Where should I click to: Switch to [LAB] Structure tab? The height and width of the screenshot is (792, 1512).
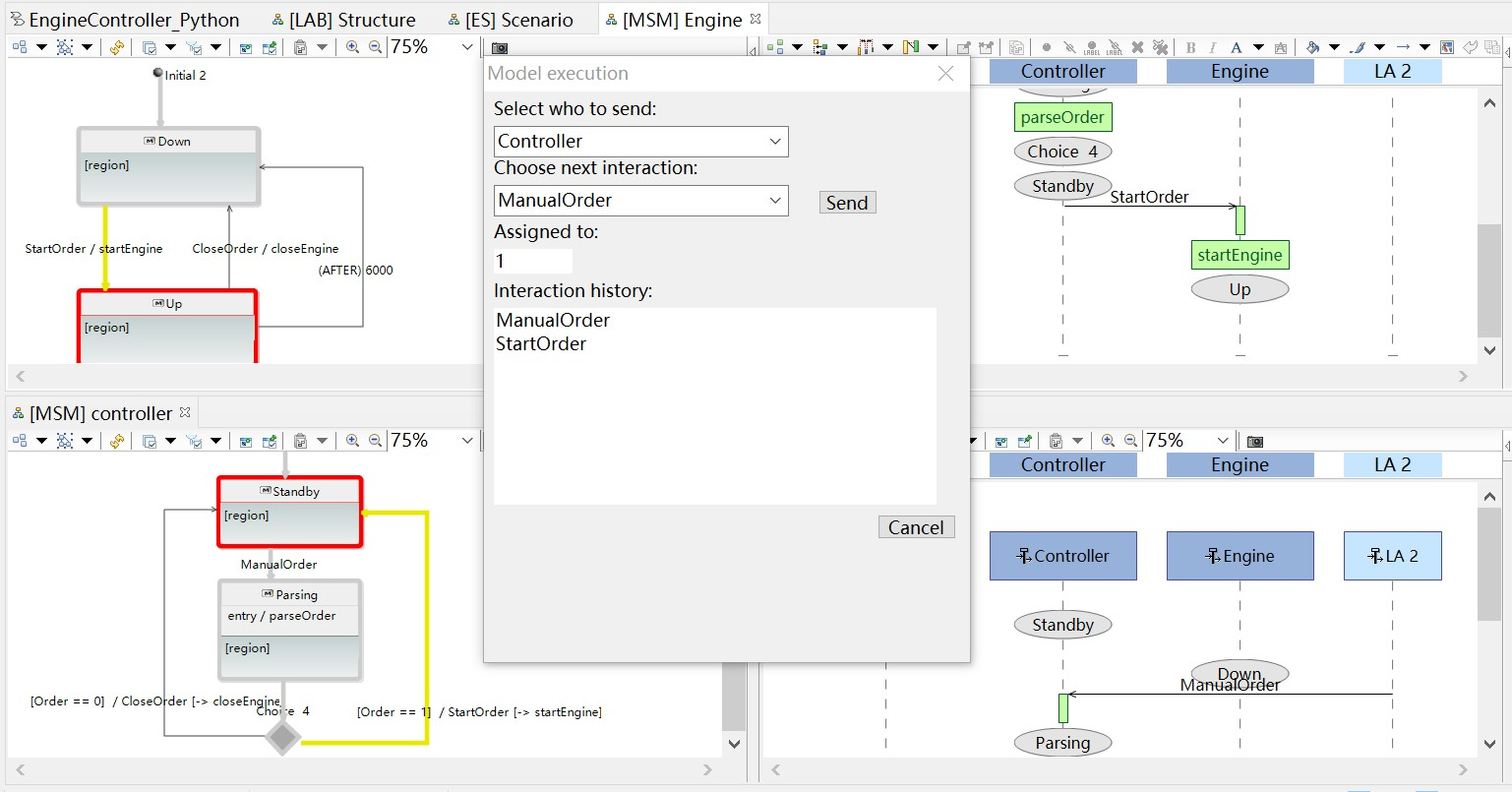[x=343, y=20]
